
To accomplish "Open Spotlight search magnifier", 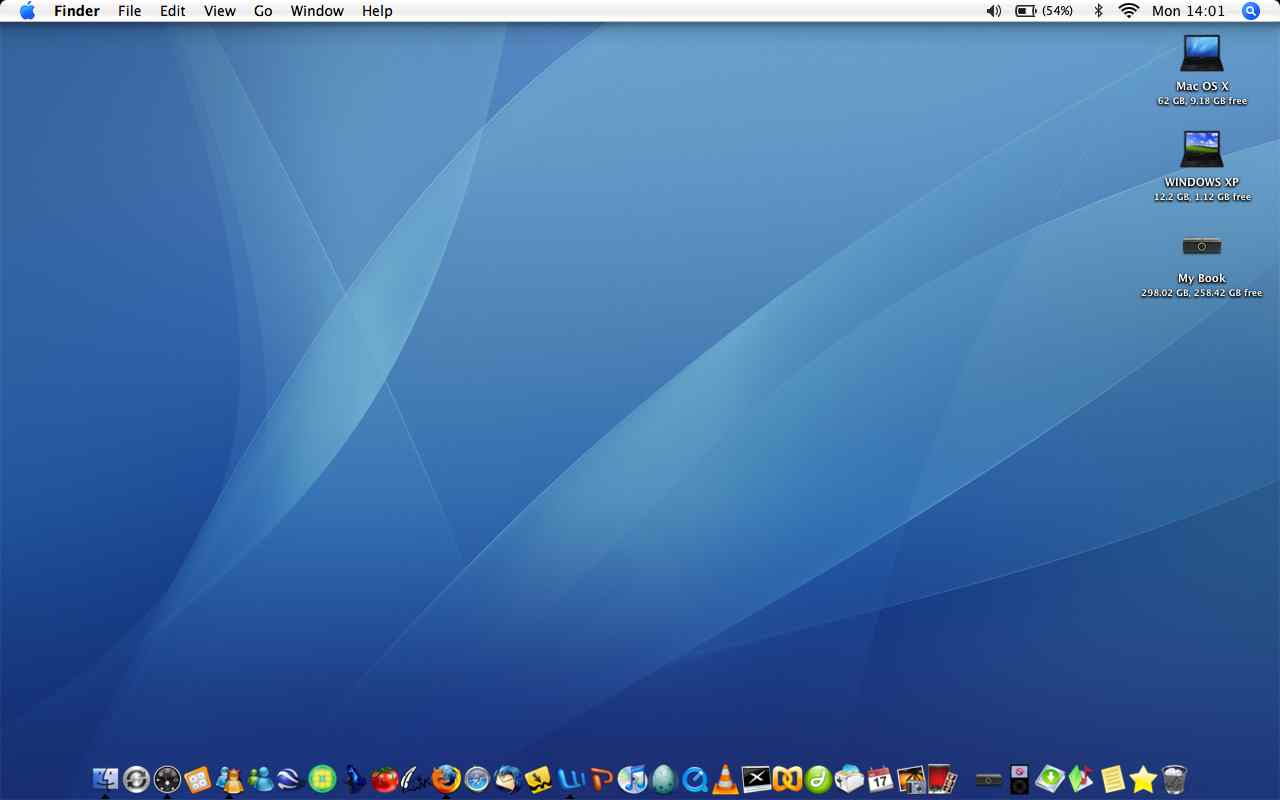I will (x=1251, y=11).
